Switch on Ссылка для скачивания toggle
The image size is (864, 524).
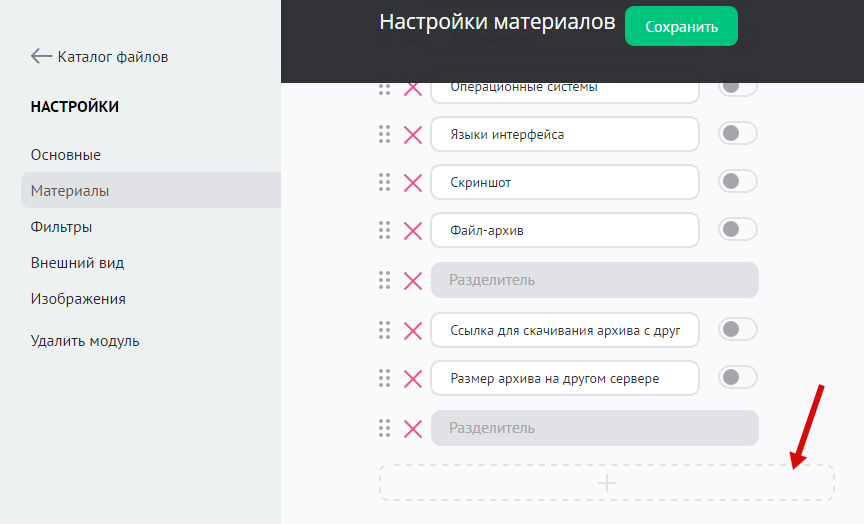point(737,329)
